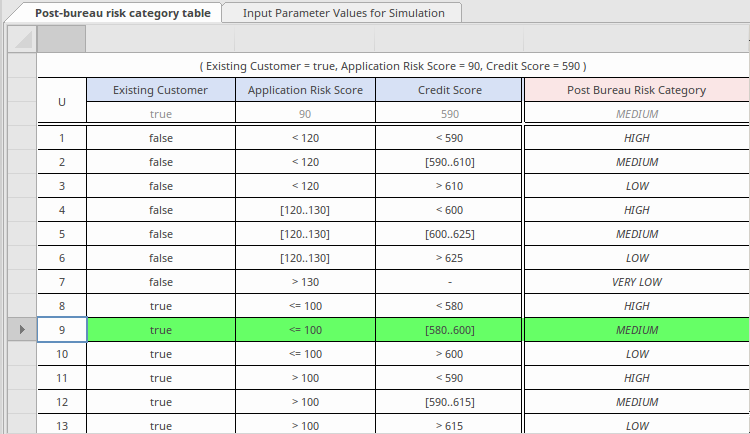The width and height of the screenshot is (750, 434).
Task: Select row number 1 header
Action: coord(62,138)
